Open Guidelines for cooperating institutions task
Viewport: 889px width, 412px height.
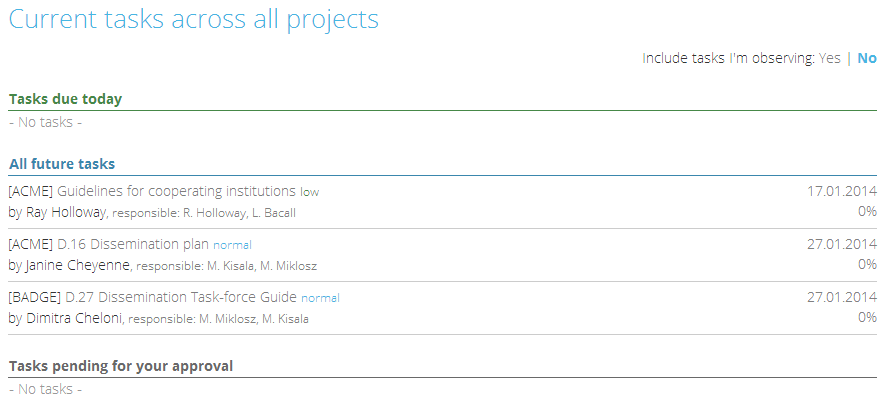tap(176, 191)
